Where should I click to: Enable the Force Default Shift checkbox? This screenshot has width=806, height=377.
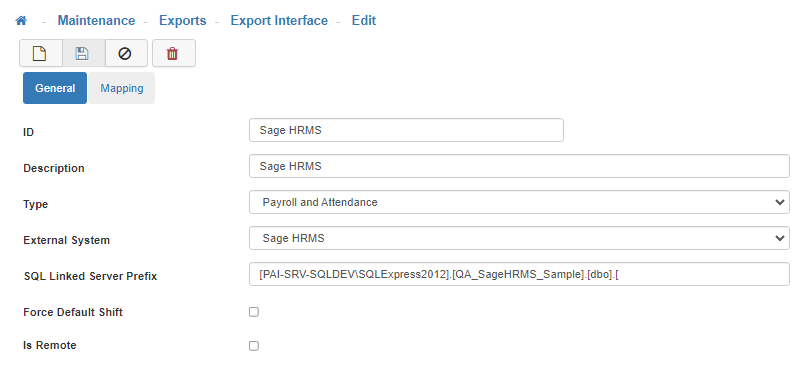(x=254, y=312)
